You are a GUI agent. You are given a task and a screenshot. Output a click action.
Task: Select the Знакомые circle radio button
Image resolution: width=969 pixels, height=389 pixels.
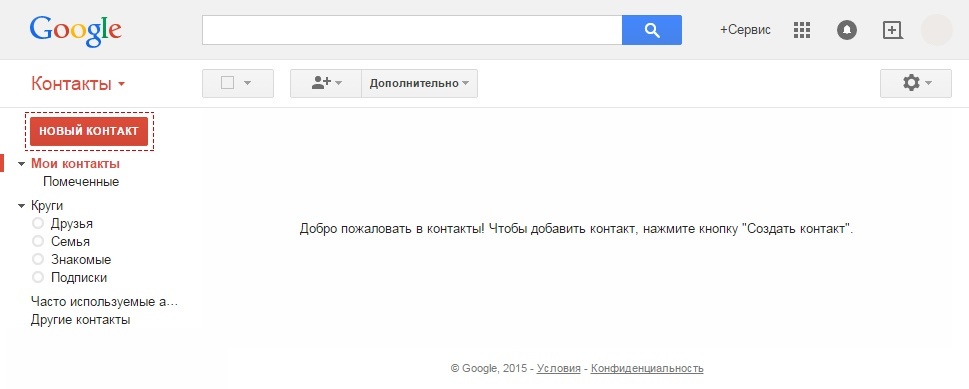click(x=38, y=259)
